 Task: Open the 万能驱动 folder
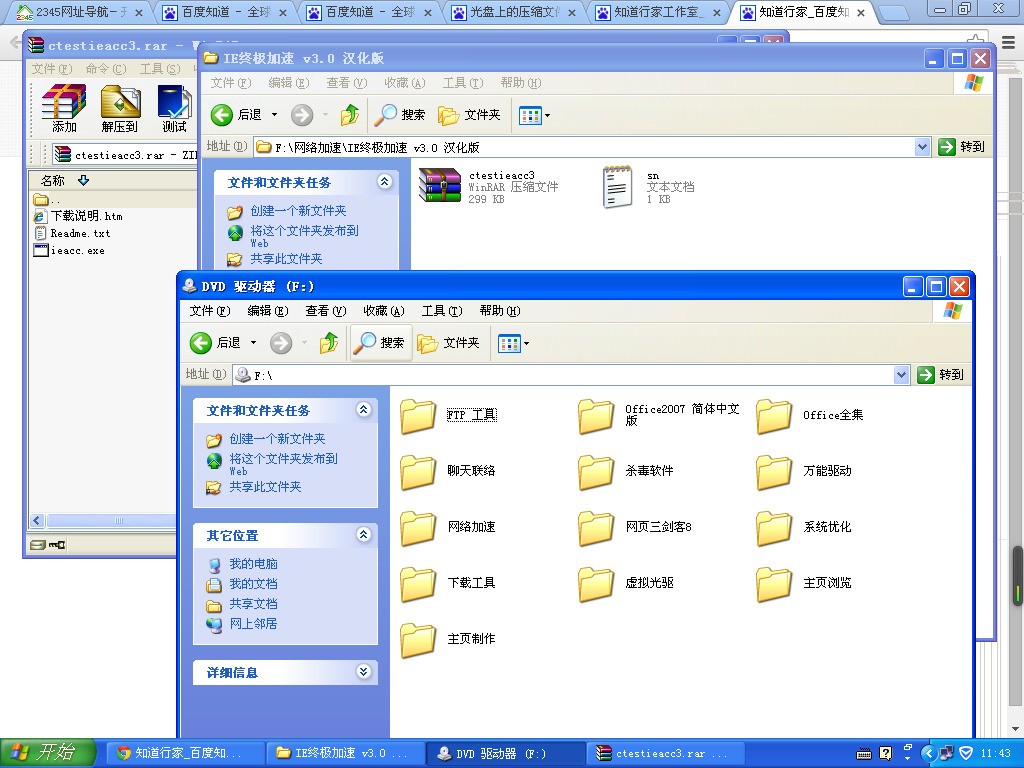pos(775,471)
